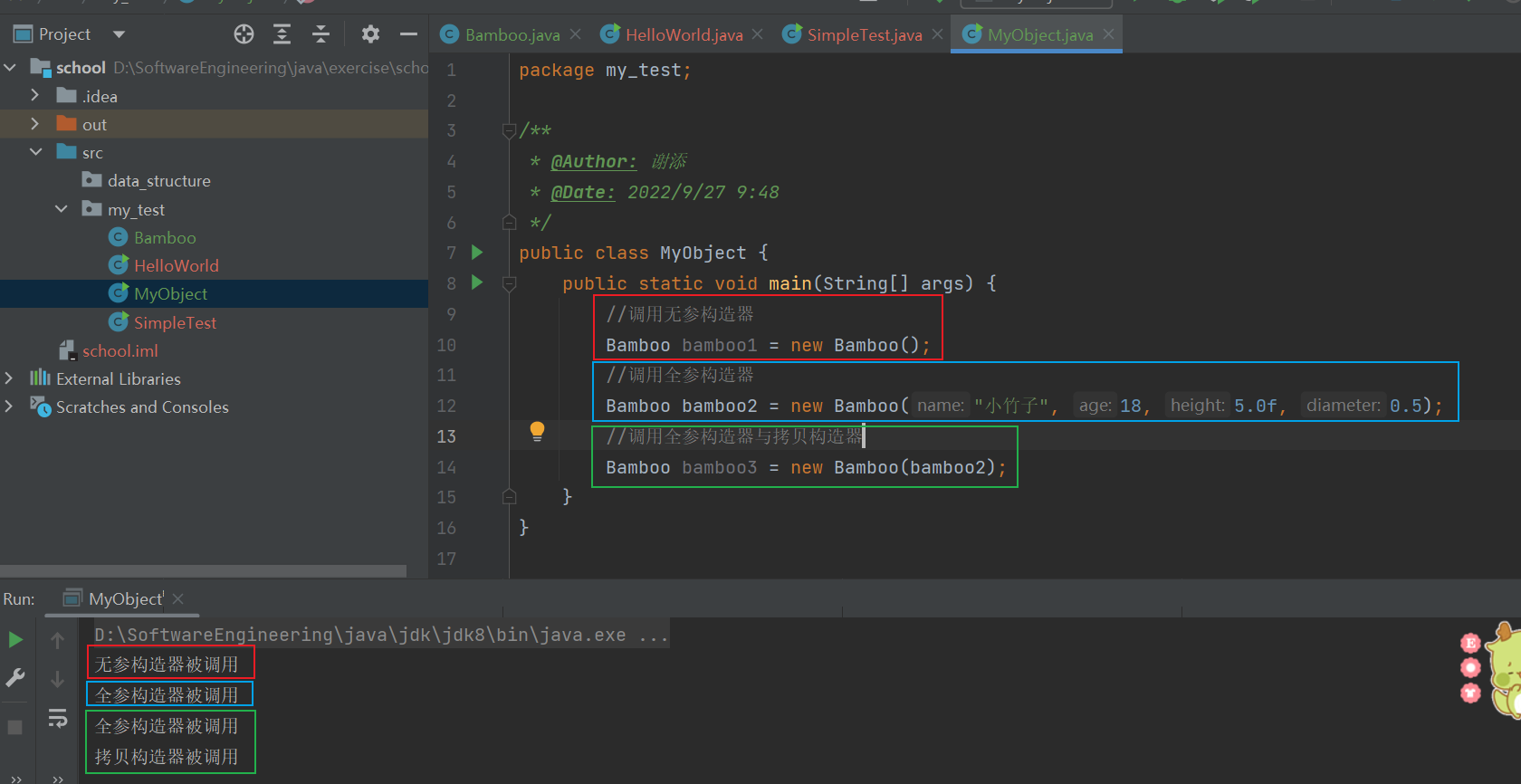Screen dimensions: 1521x784
Task: Click run gutter arrow beside main method
Action: click(477, 282)
